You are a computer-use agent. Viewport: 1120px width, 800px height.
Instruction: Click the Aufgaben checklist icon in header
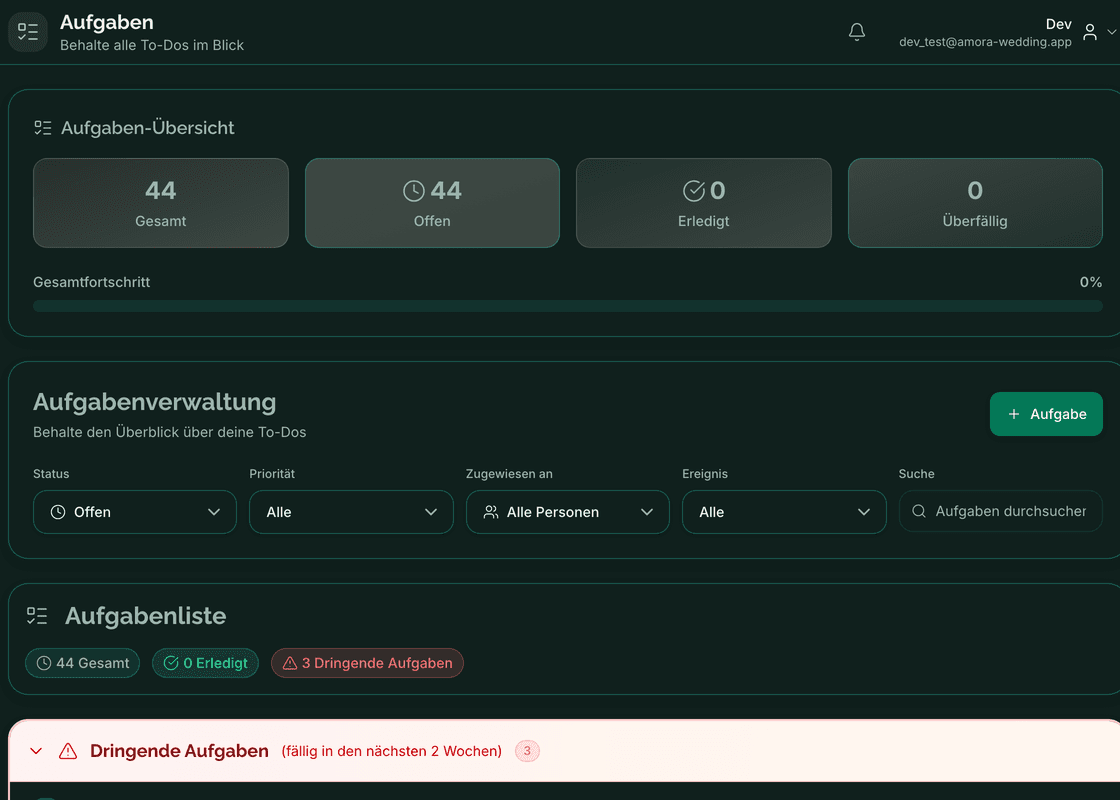[x=28, y=32]
